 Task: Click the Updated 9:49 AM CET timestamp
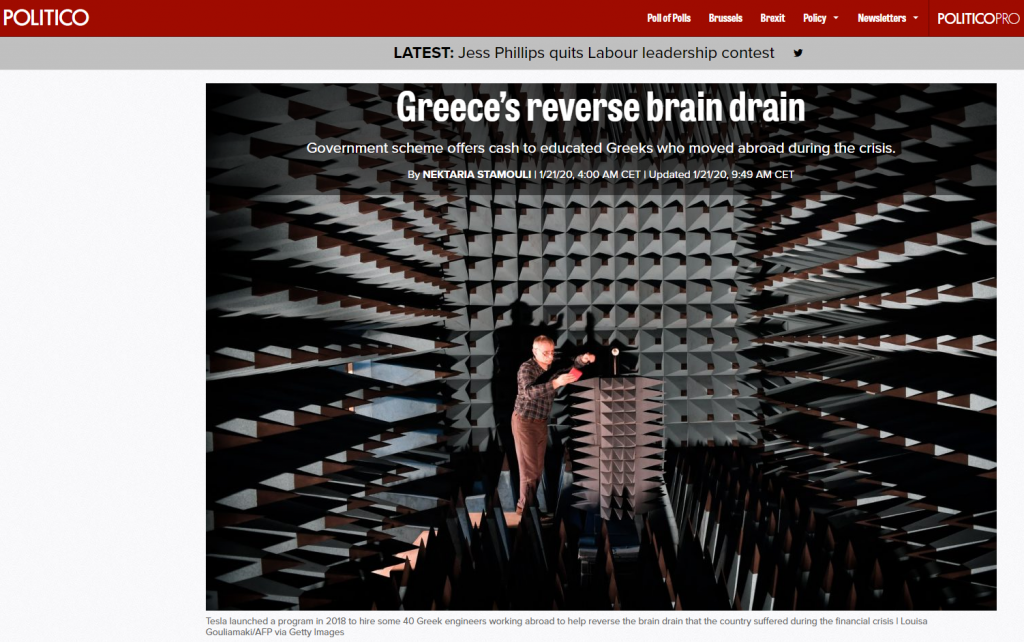tap(722, 174)
